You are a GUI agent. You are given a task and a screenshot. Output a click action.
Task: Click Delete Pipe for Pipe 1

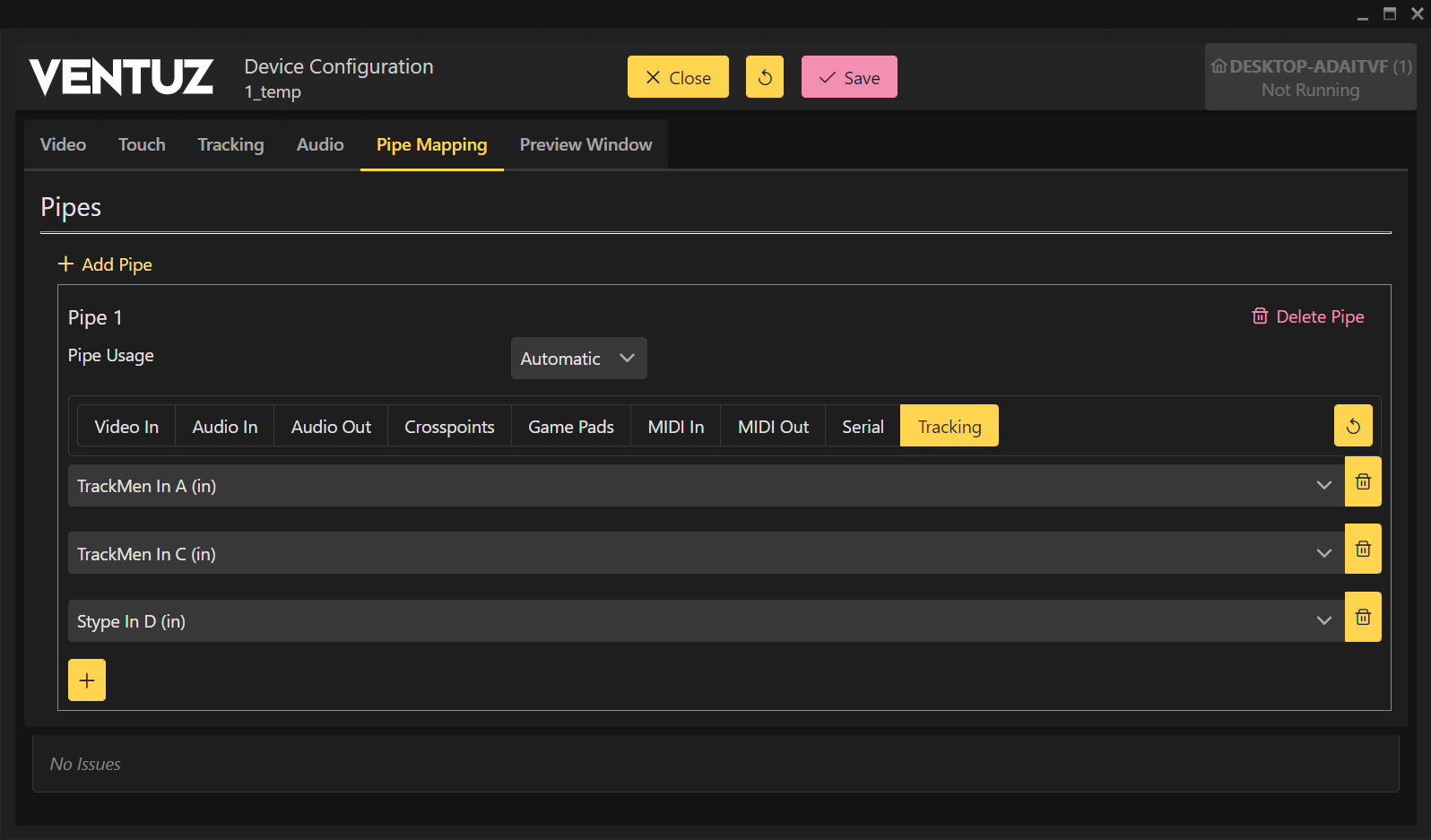pyautogui.click(x=1308, y=316)
